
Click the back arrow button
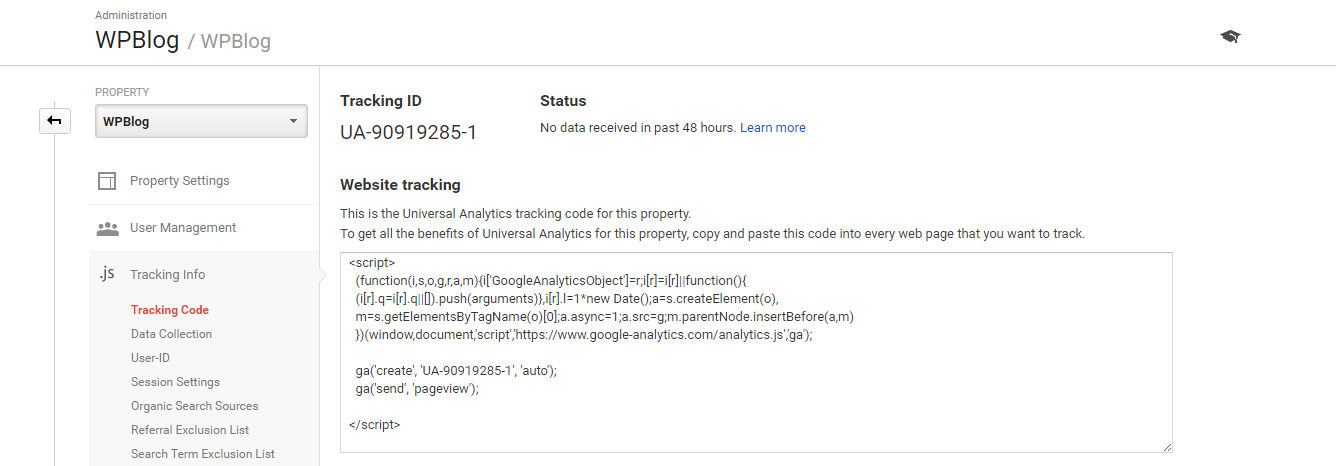pyautogui.click(x=55, y=121)
